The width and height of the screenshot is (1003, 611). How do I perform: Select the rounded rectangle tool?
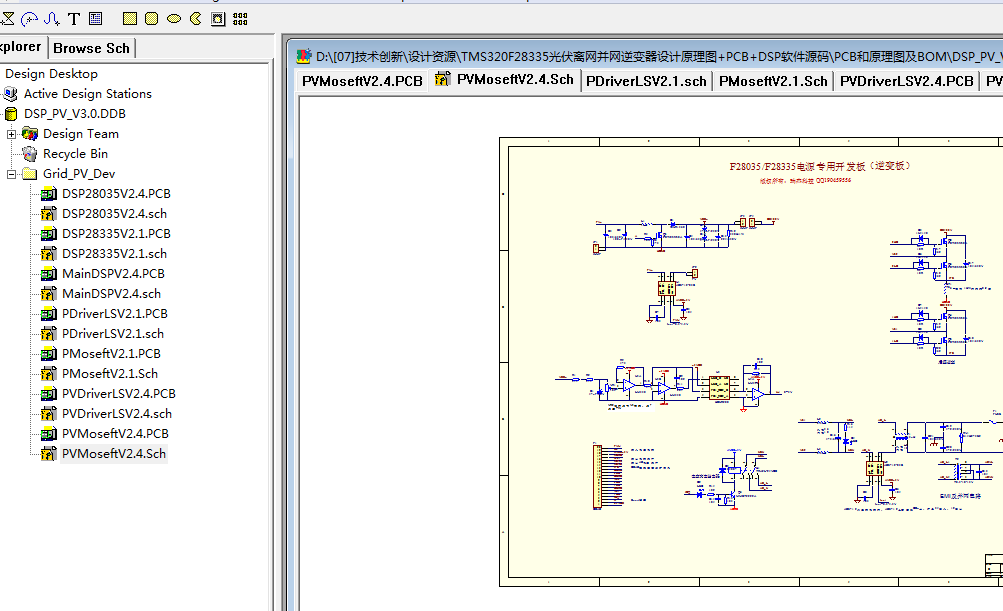[x=152, y=19]
